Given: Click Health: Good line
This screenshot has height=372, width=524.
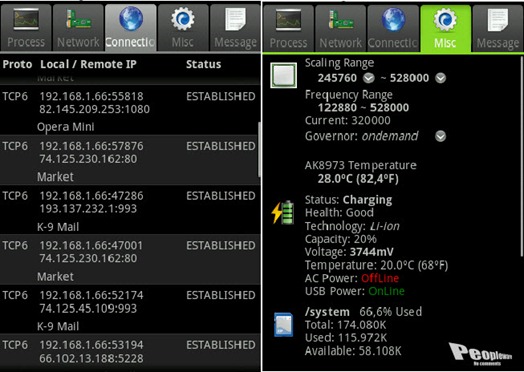Looking at the screenshot, I should click(339, 213).
